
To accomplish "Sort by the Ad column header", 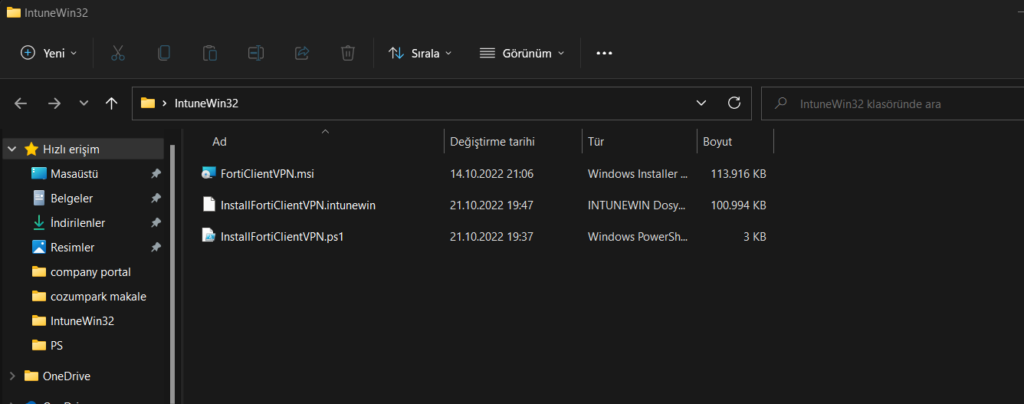I will tap(219, 142).
